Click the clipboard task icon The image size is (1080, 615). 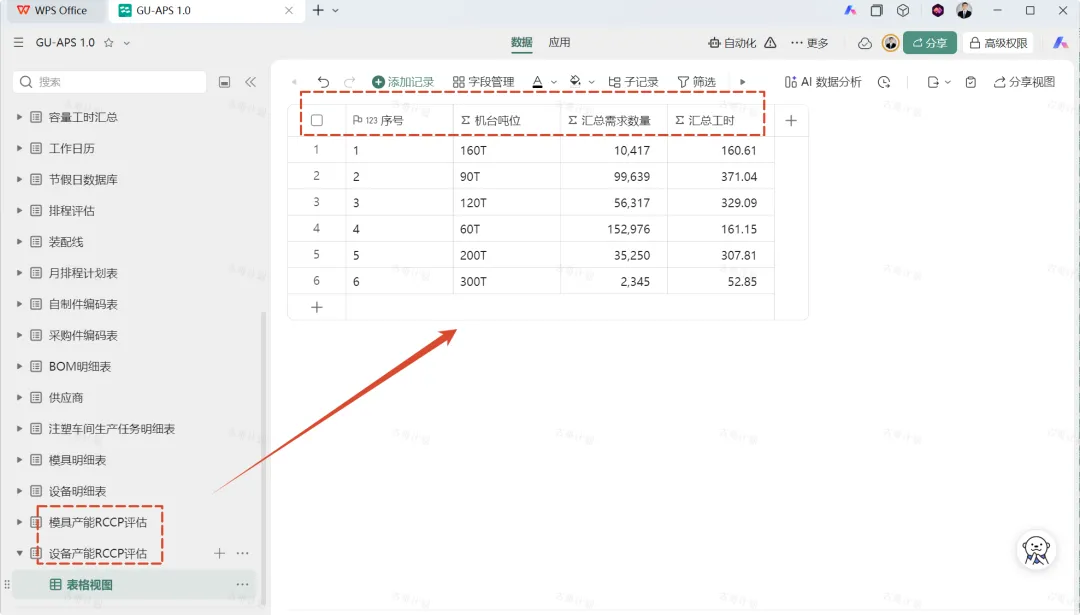[970, 82]
